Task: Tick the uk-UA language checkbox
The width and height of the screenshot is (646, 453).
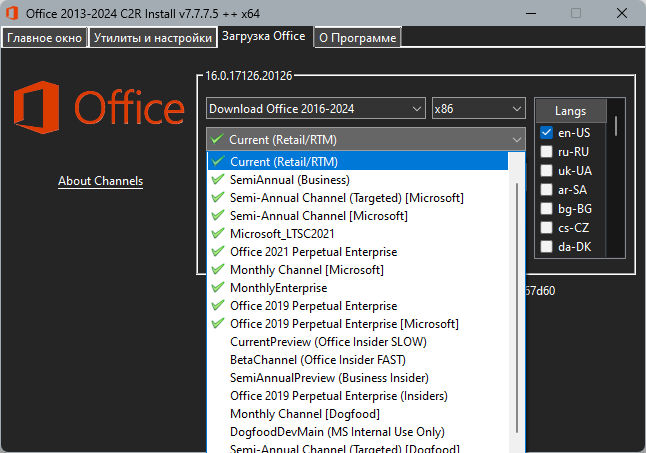Action: click(x=546, y=170)
